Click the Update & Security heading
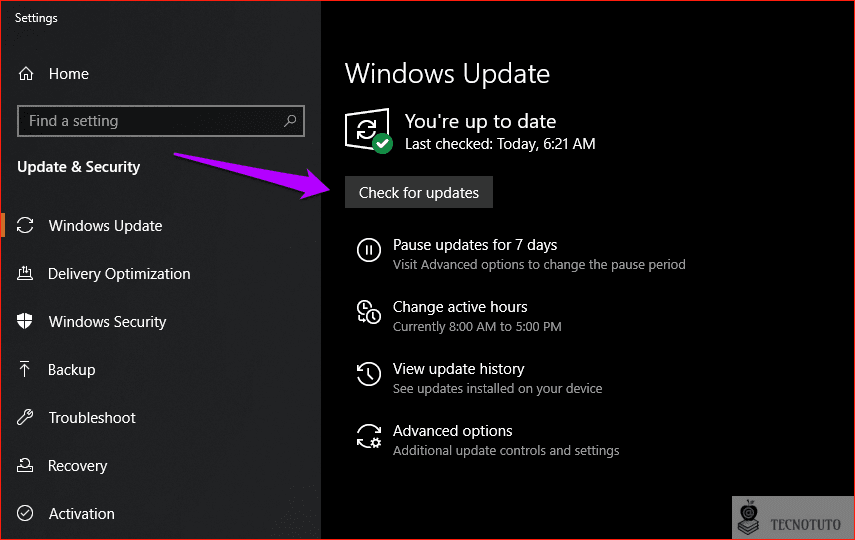 79,167
